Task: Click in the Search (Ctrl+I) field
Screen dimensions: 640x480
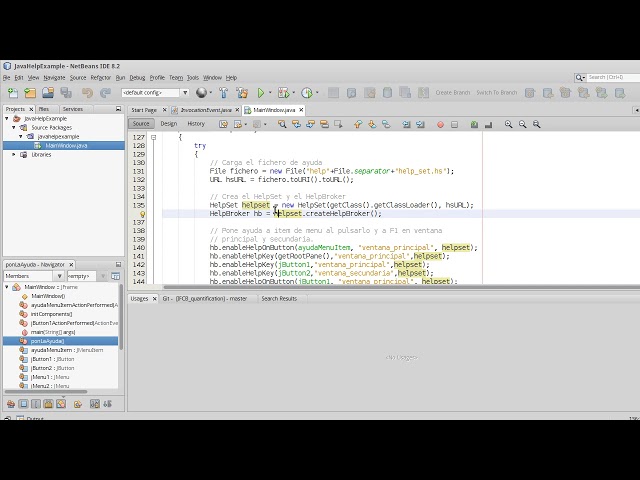Action: [613, 77]
